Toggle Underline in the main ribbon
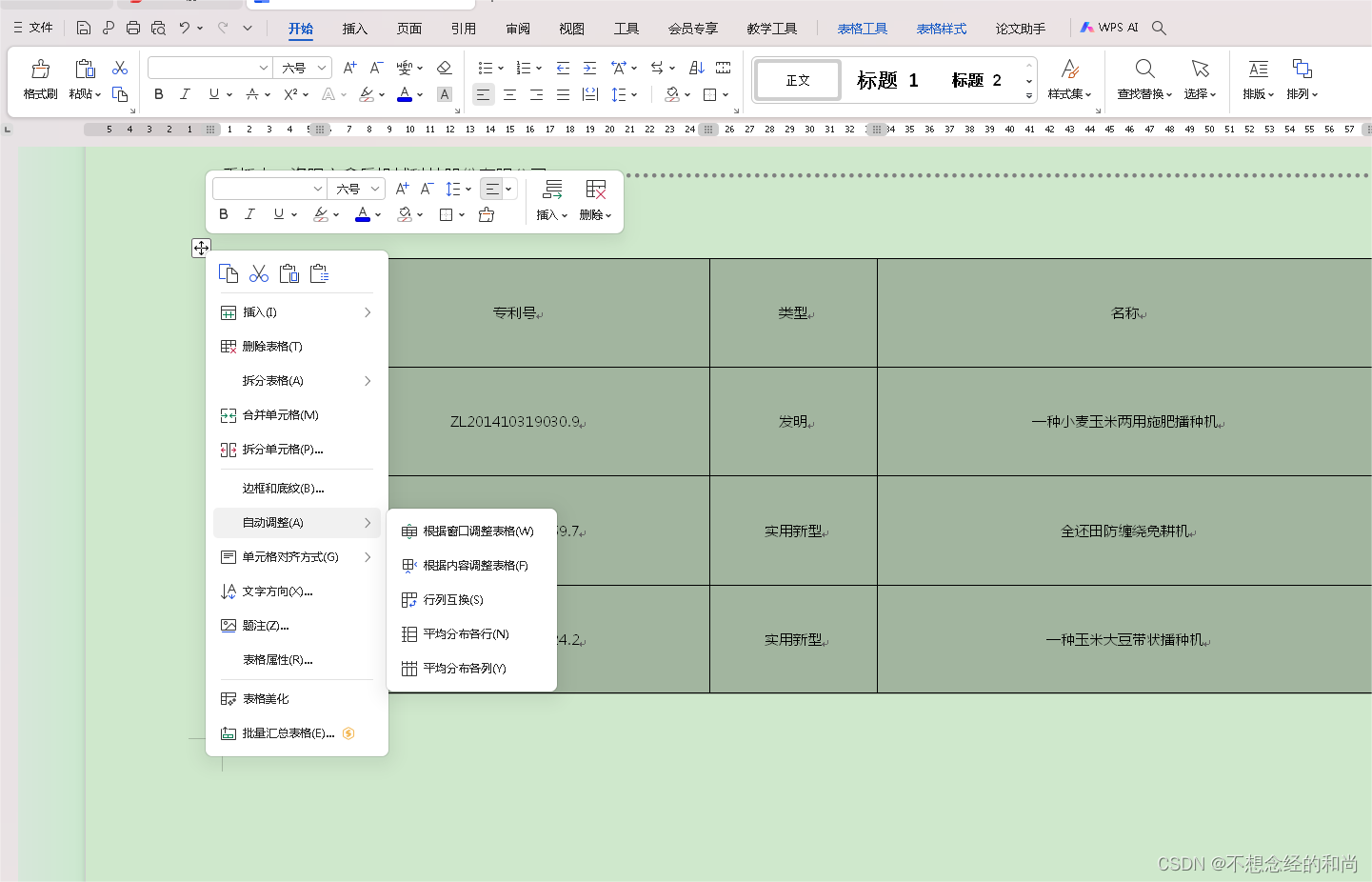 pos(213,94)
